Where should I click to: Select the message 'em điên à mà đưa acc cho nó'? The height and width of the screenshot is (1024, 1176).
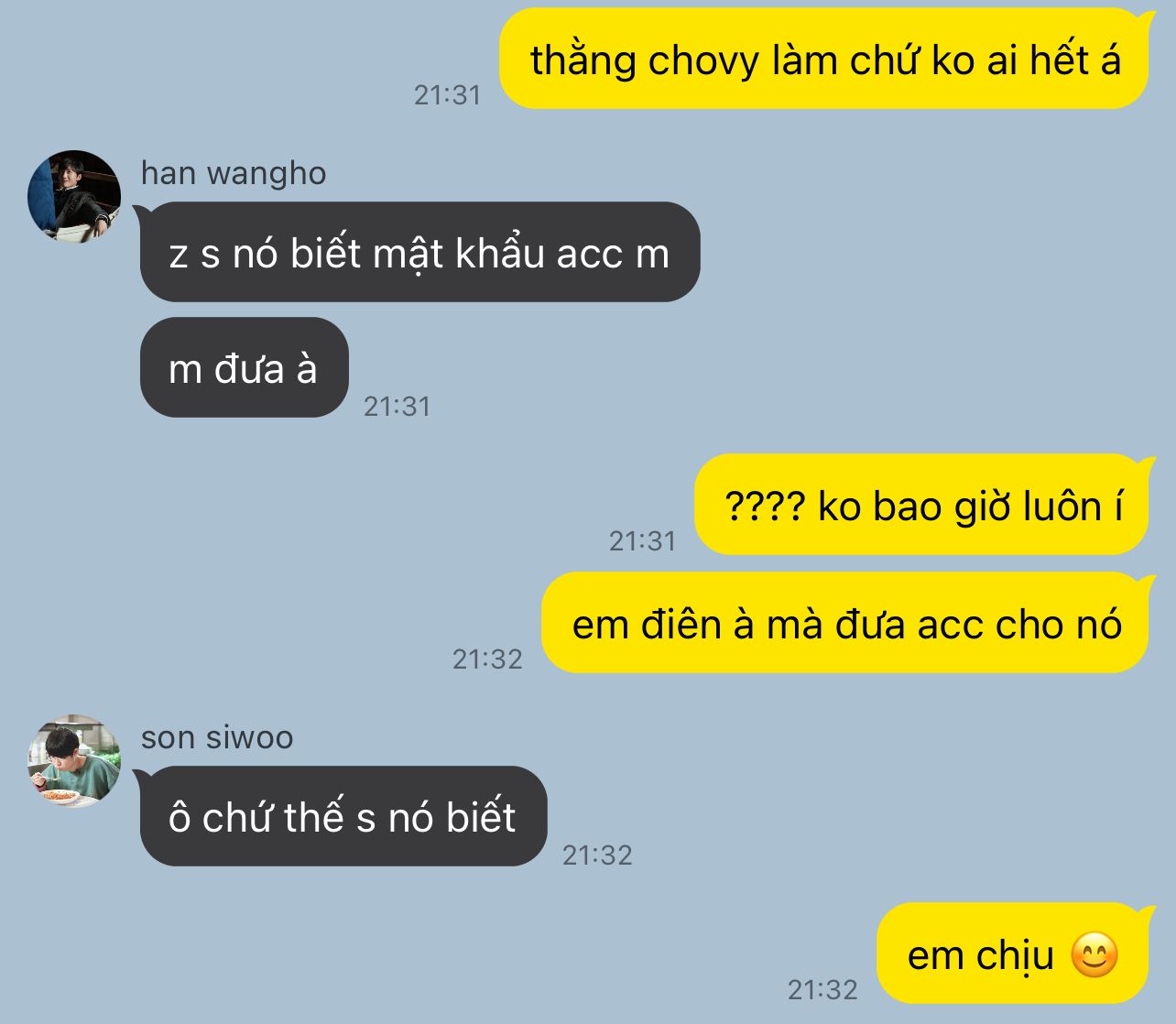coord(844,623)
